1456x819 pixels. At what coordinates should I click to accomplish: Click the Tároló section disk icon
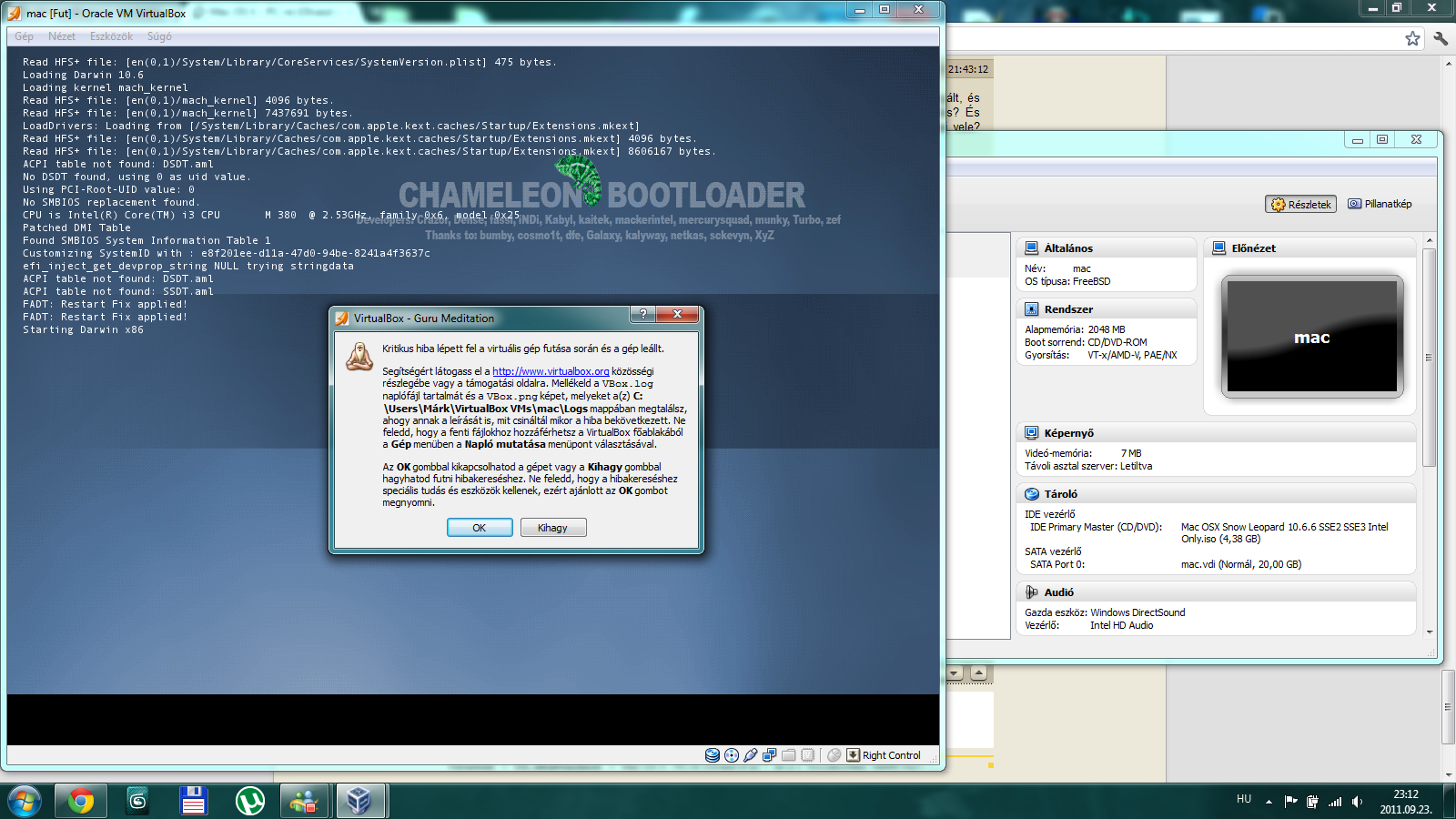pos(1032,494)
